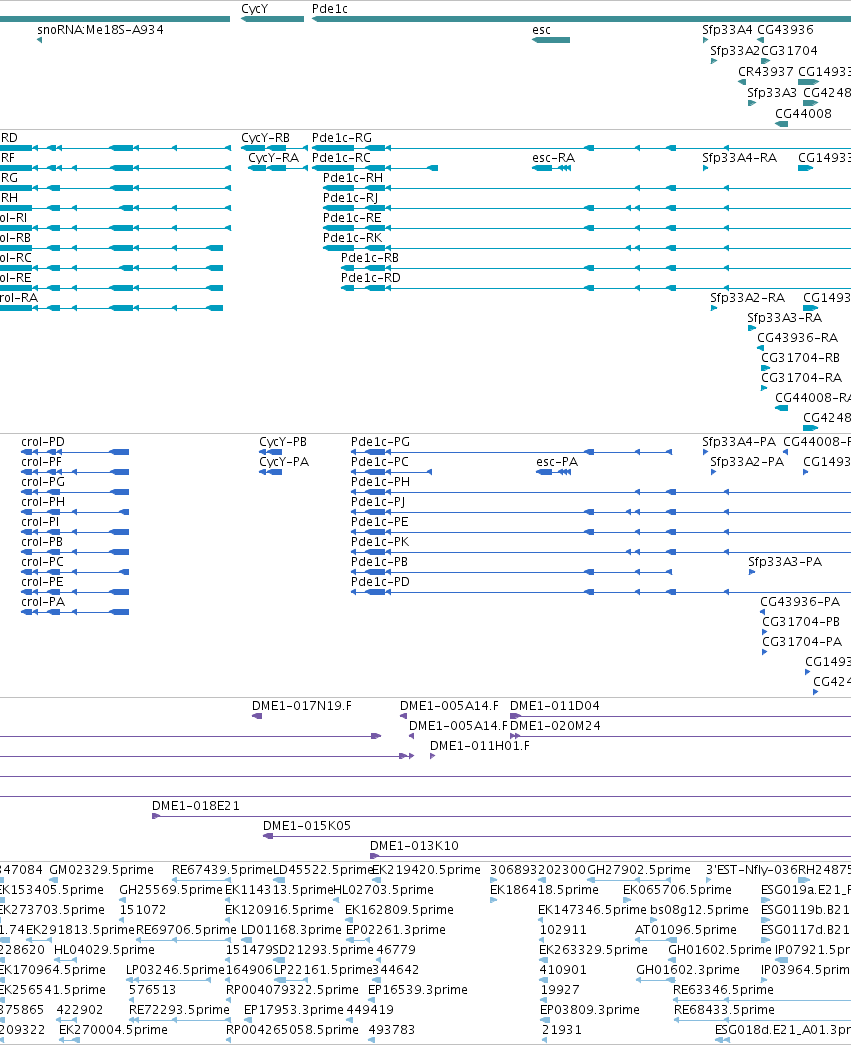Open the CG43936-RA transcript label
This screenshot has width=851, height=1045.
click(x=797, y=337)
